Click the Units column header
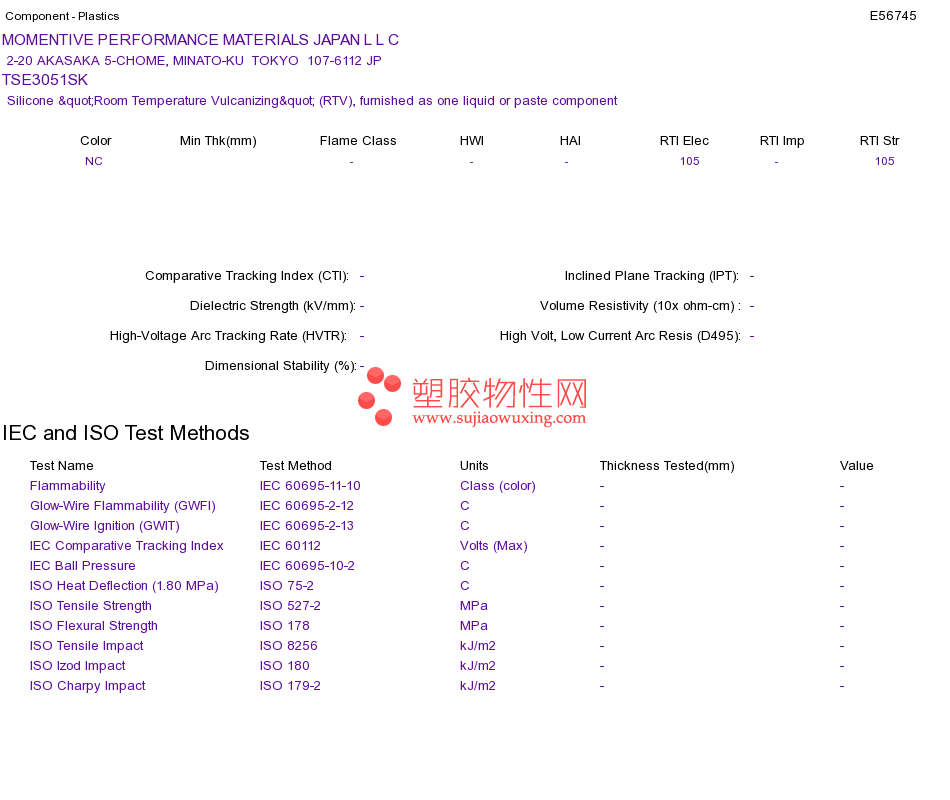 [474, 465]
